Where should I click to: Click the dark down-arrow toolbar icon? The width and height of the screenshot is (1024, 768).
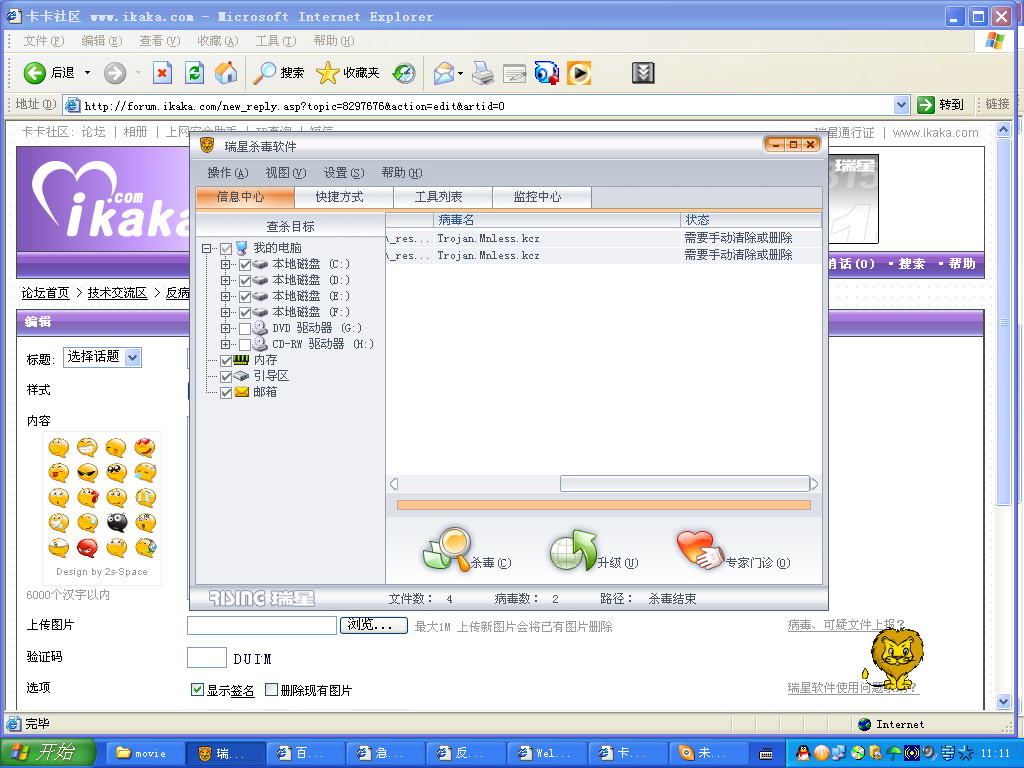coord(643,72)
